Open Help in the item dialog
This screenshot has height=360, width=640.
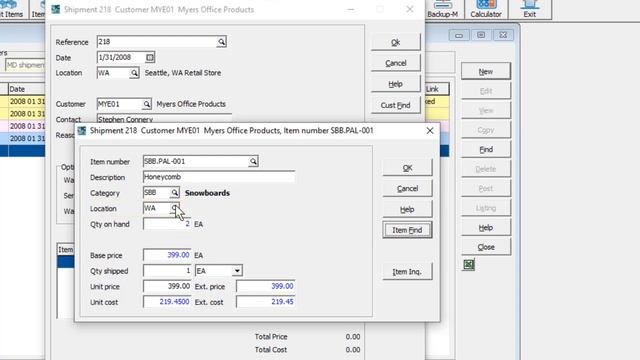(407, 209)
